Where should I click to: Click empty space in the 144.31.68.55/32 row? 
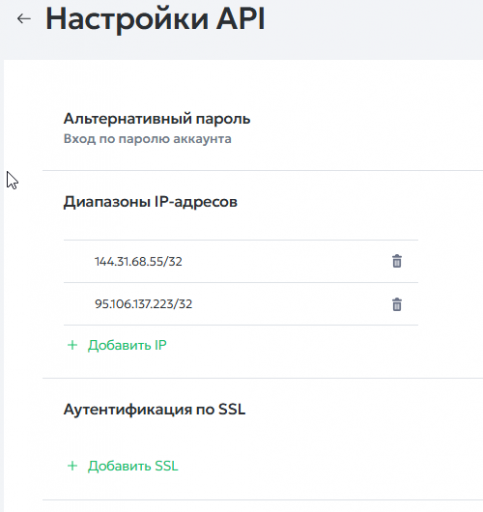click(x=287, y=261)
